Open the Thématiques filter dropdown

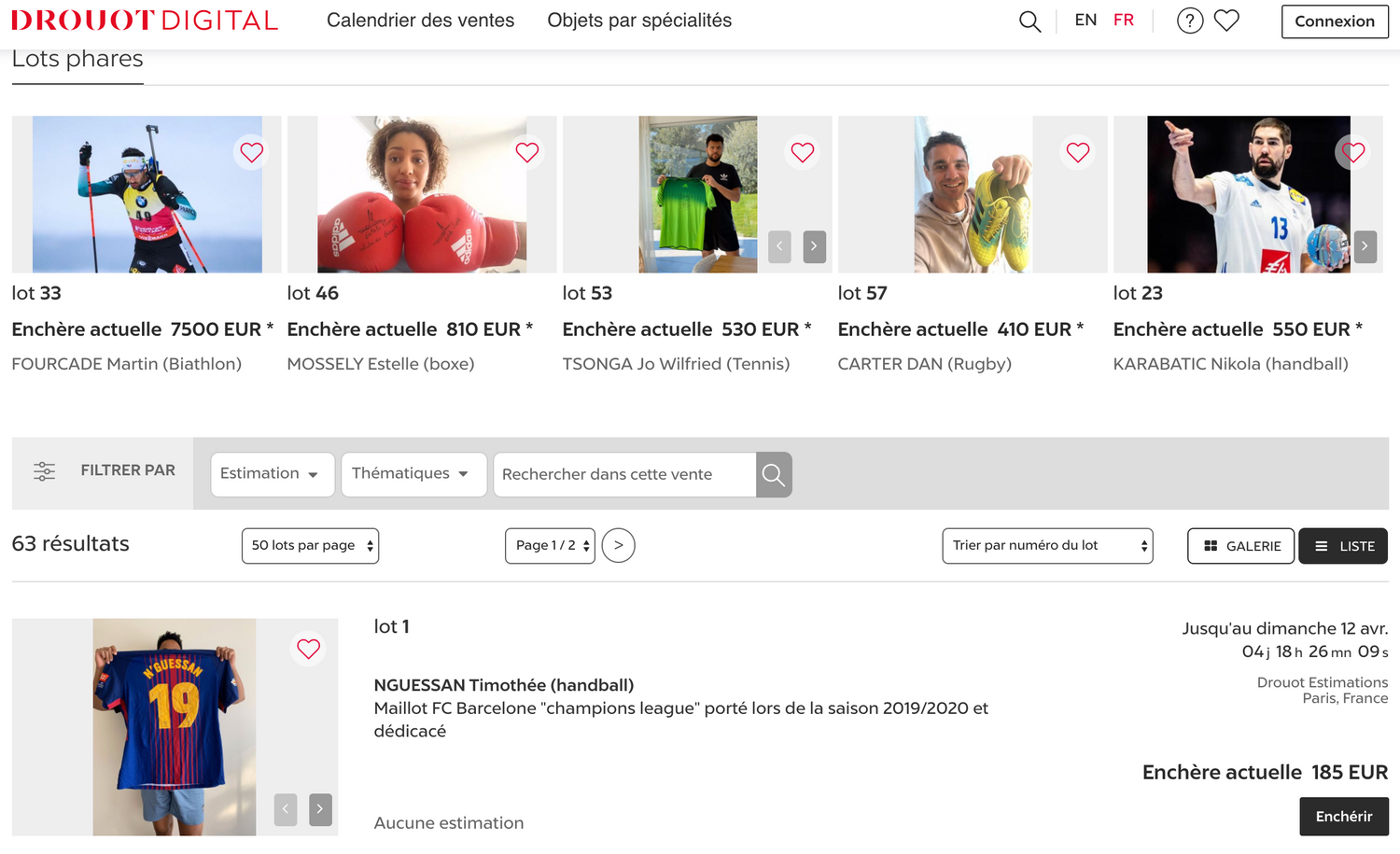tap(413, 474)
